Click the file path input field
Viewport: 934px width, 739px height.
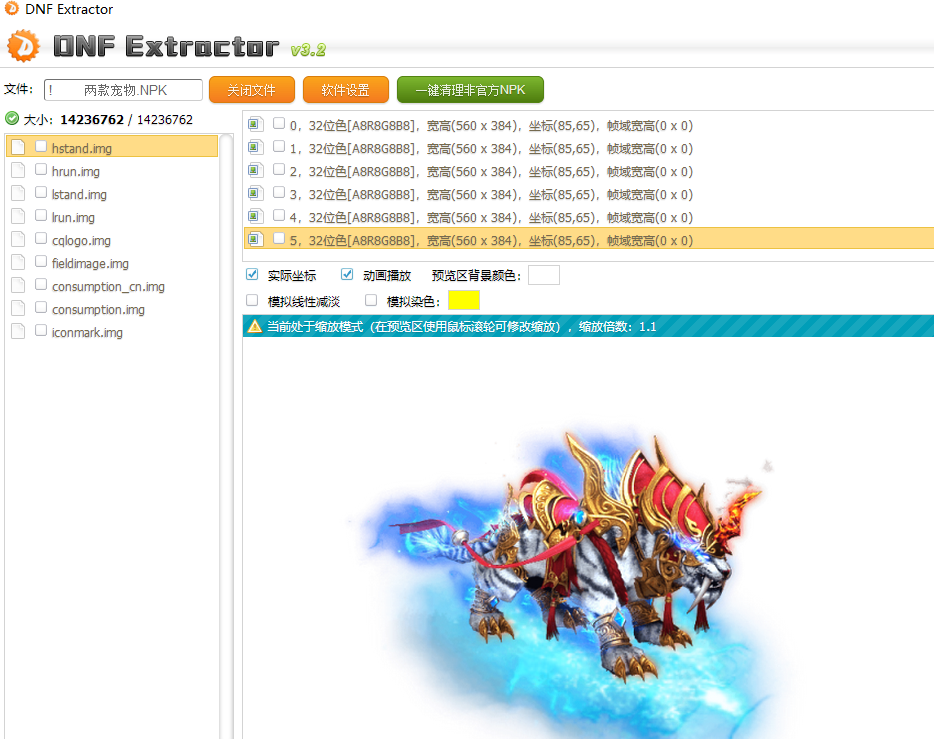pos(123,90)
